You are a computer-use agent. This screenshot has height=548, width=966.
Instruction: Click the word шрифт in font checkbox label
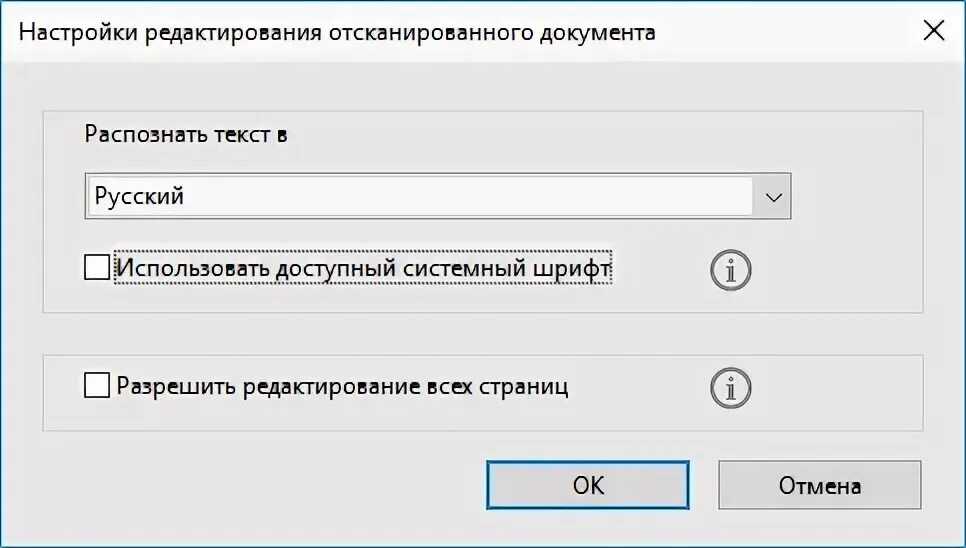click(x=572, y=269)
